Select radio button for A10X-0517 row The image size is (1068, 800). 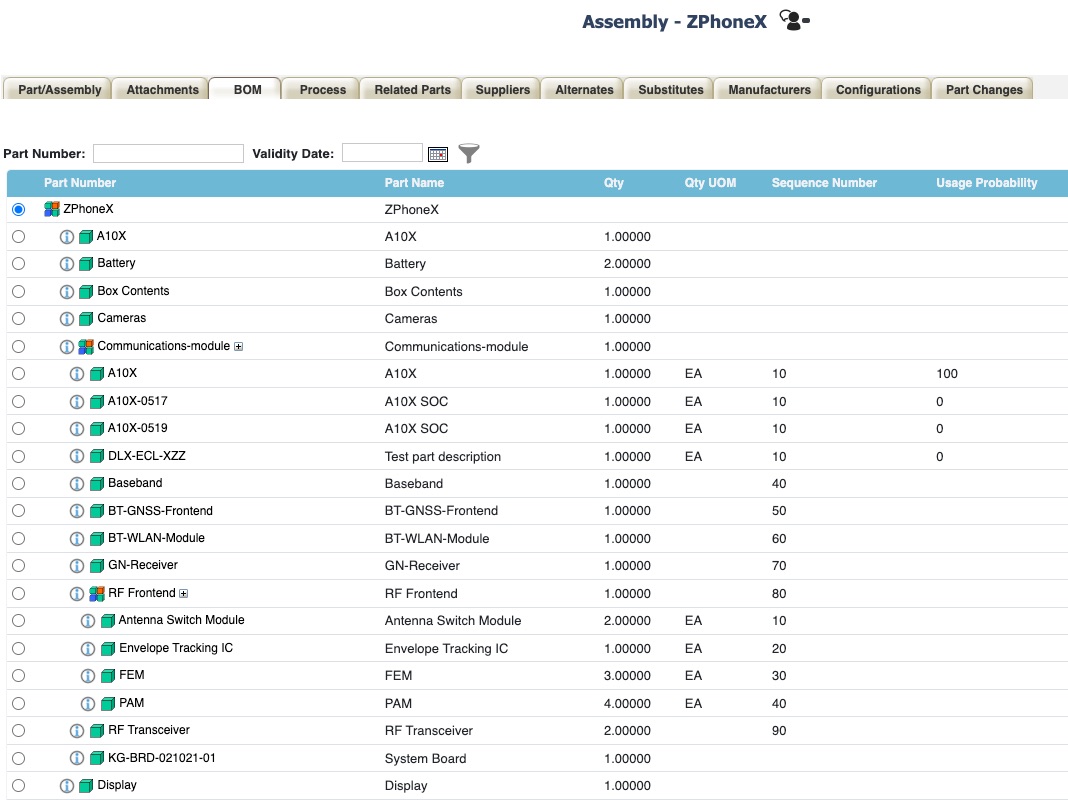[18, 402]
